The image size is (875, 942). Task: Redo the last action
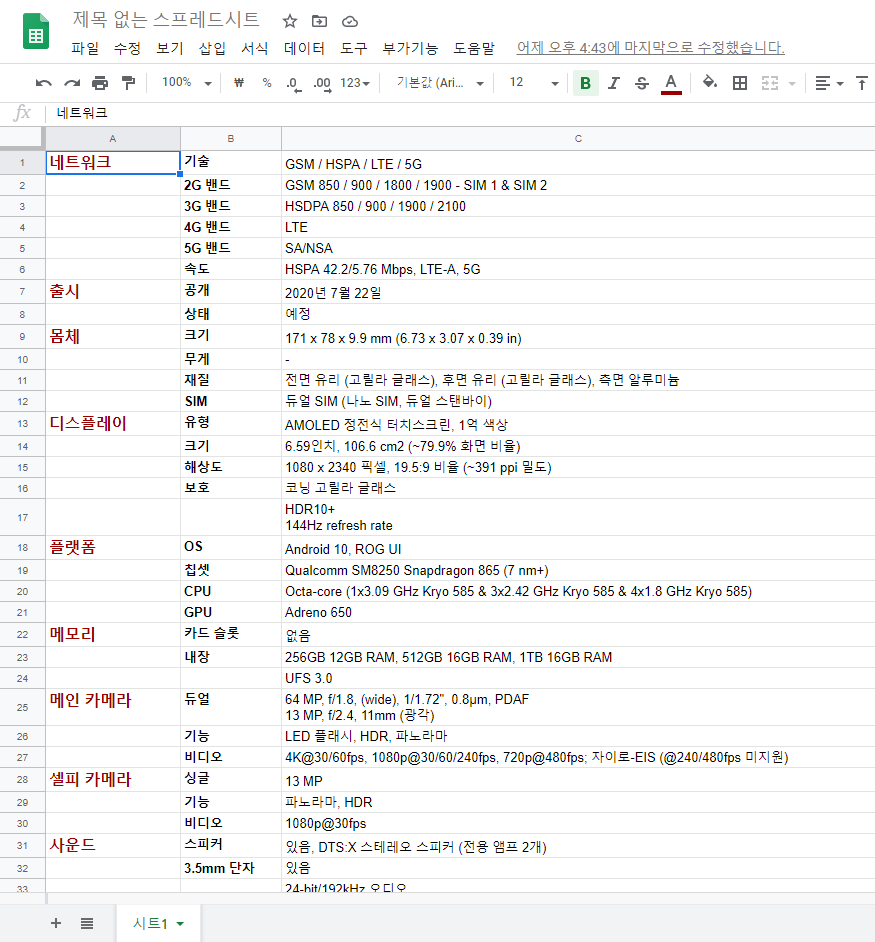tap(72, 83)
